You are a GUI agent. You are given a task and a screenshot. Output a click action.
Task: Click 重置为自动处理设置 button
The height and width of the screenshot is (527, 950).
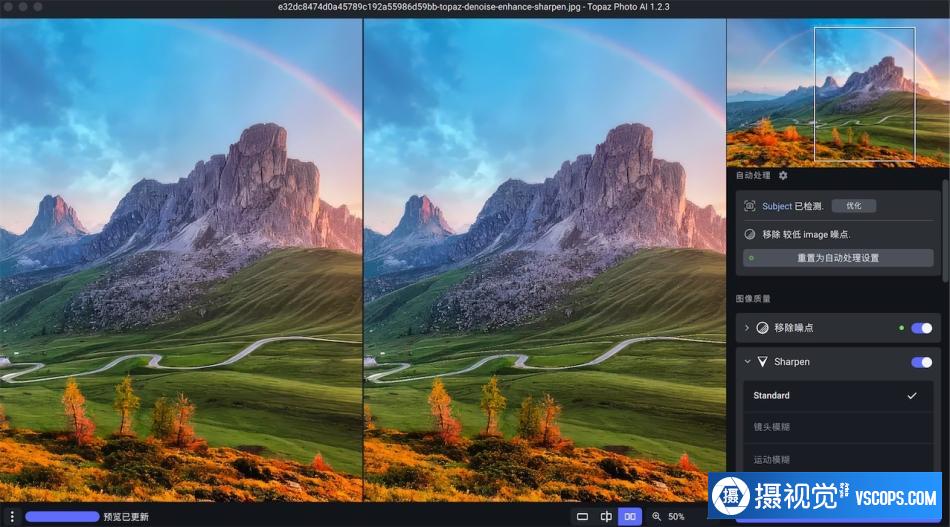(x=838, y=258)
